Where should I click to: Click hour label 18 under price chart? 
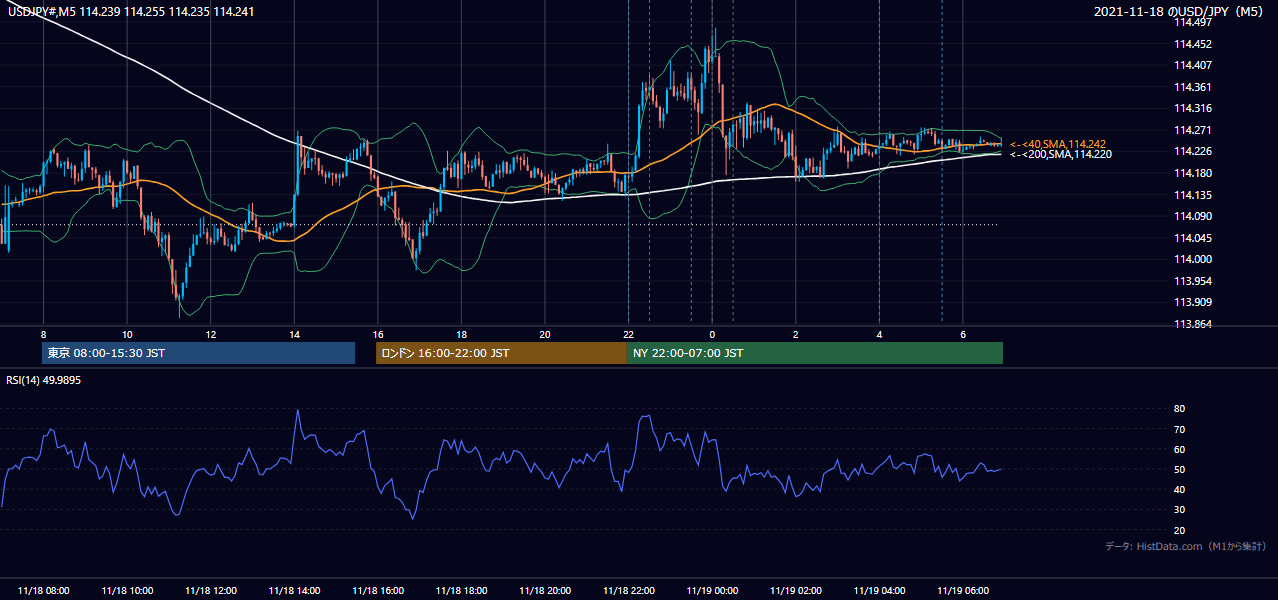(x=461, y=334)
